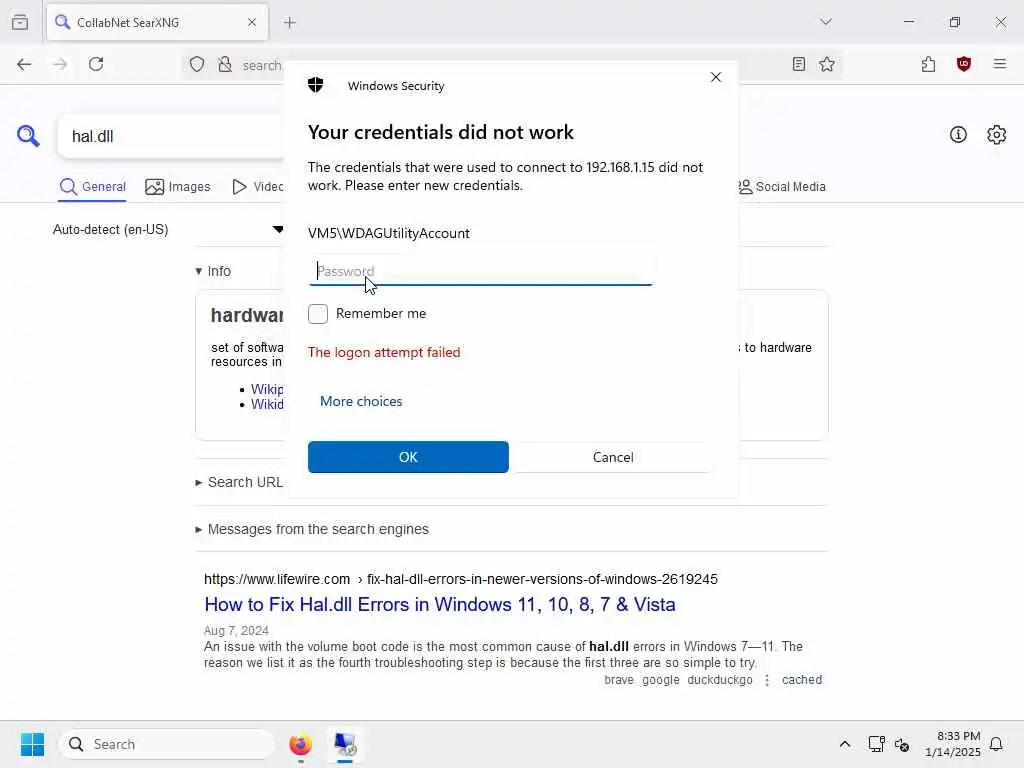Click the Firefox forward arrow
This screenshot has width=1024, height=768.
point(60,64)
